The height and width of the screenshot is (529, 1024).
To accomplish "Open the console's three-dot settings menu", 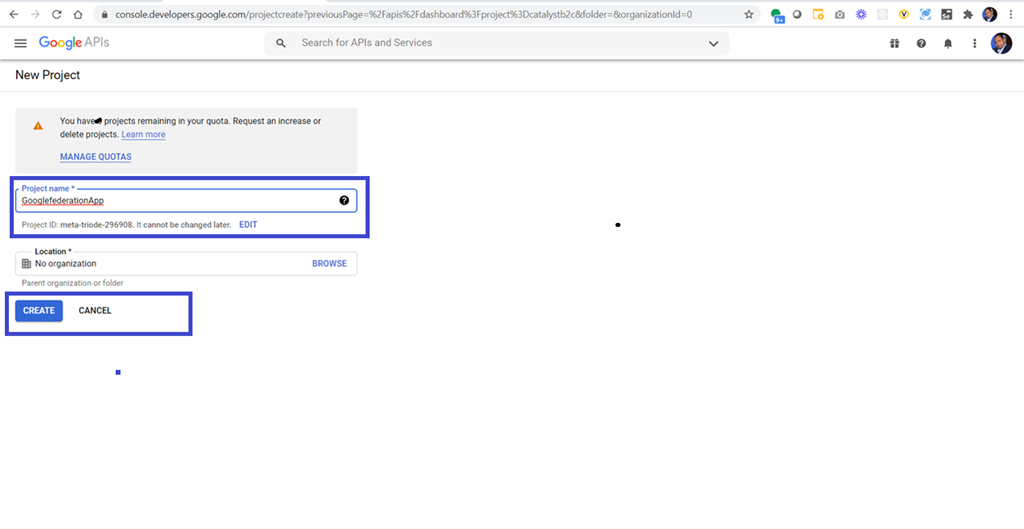I will coord(974,43).
